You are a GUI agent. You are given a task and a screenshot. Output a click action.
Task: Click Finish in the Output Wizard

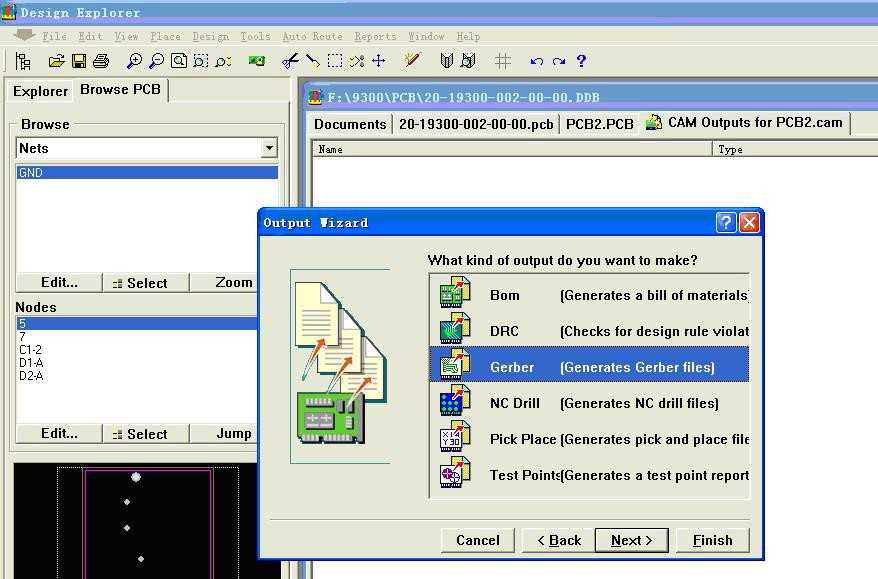[712, 540]
